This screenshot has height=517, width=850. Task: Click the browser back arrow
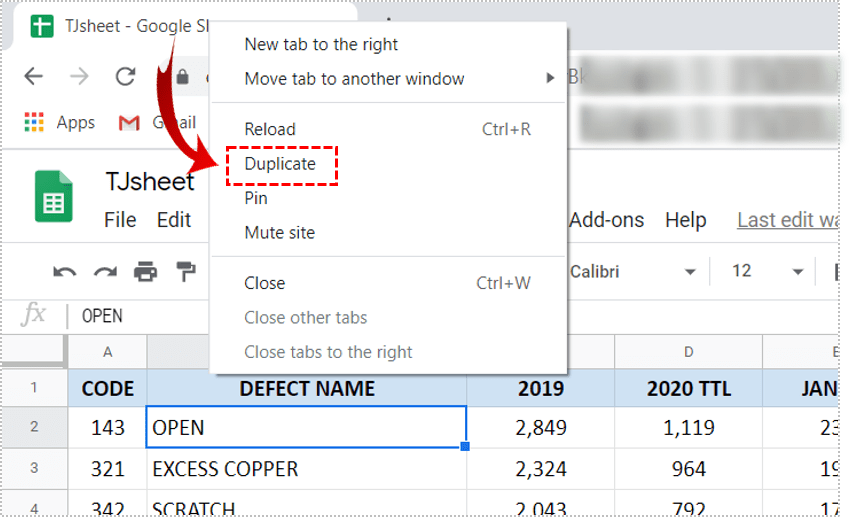[33, 77]
